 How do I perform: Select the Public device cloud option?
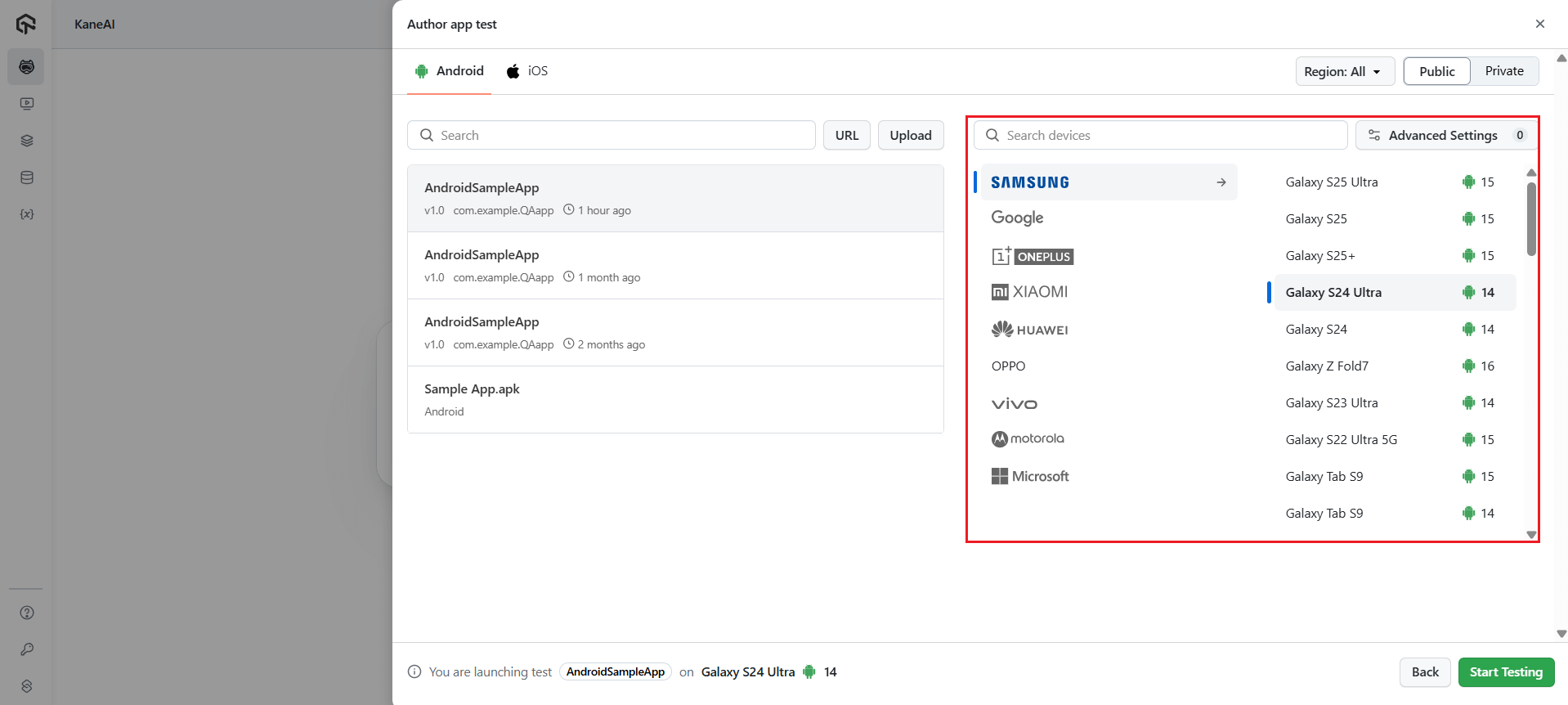pos(1436,71)
